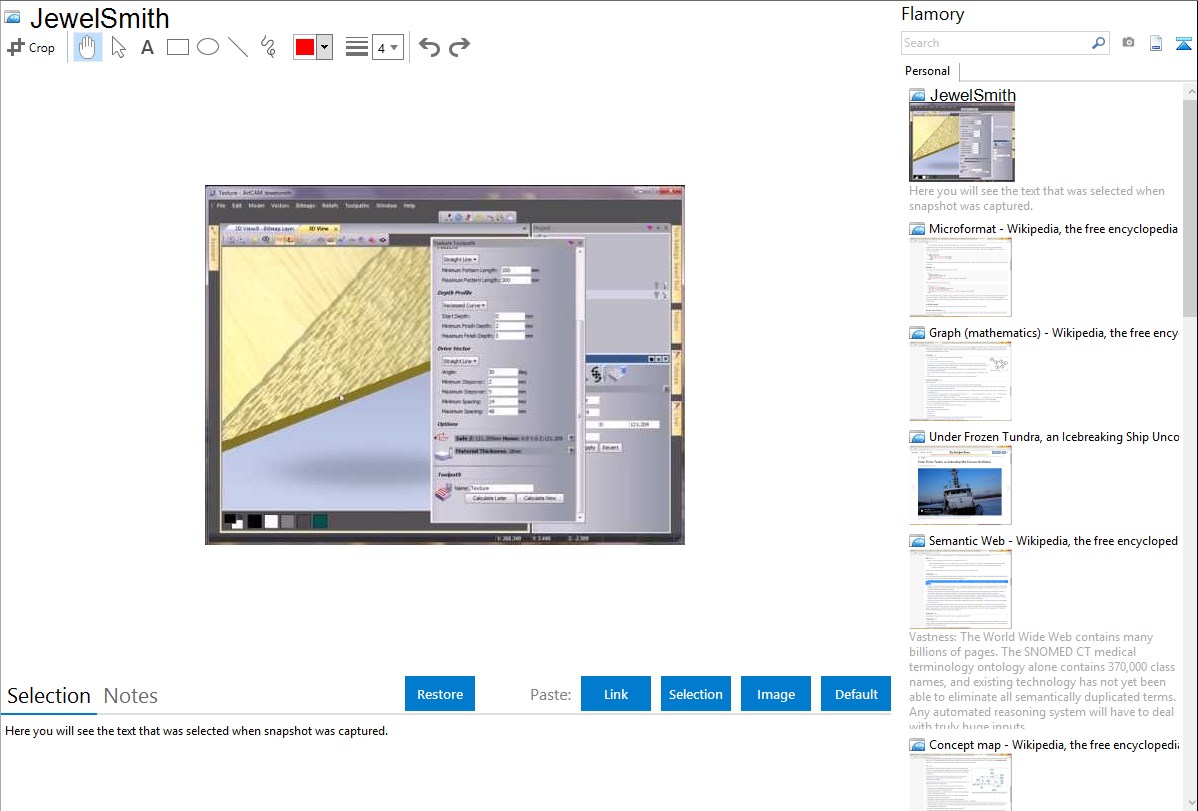
Task: Click the "Here you will see the text" selection note
Action: click(196, 731)
